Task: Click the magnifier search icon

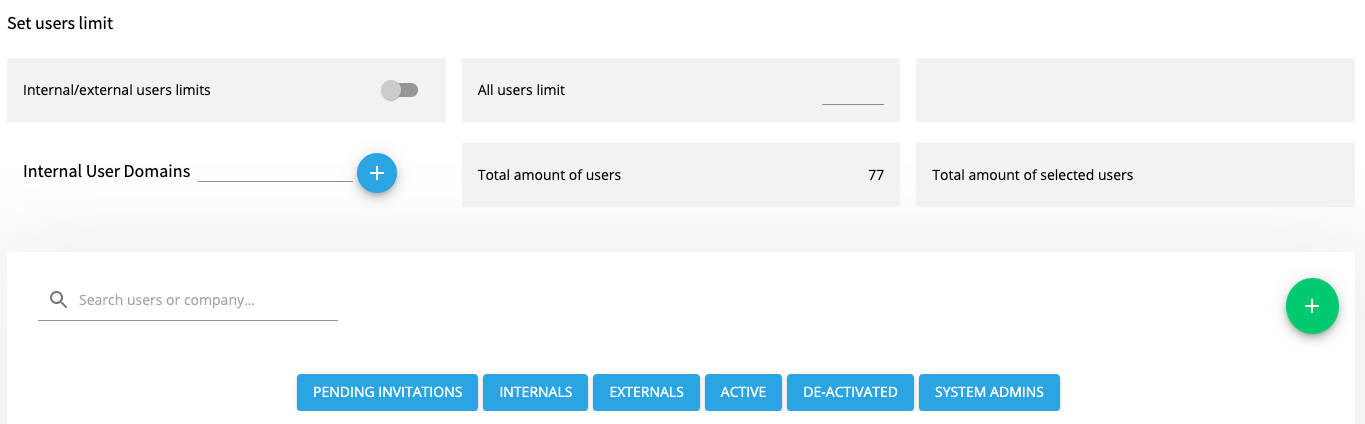Action: 58,300
